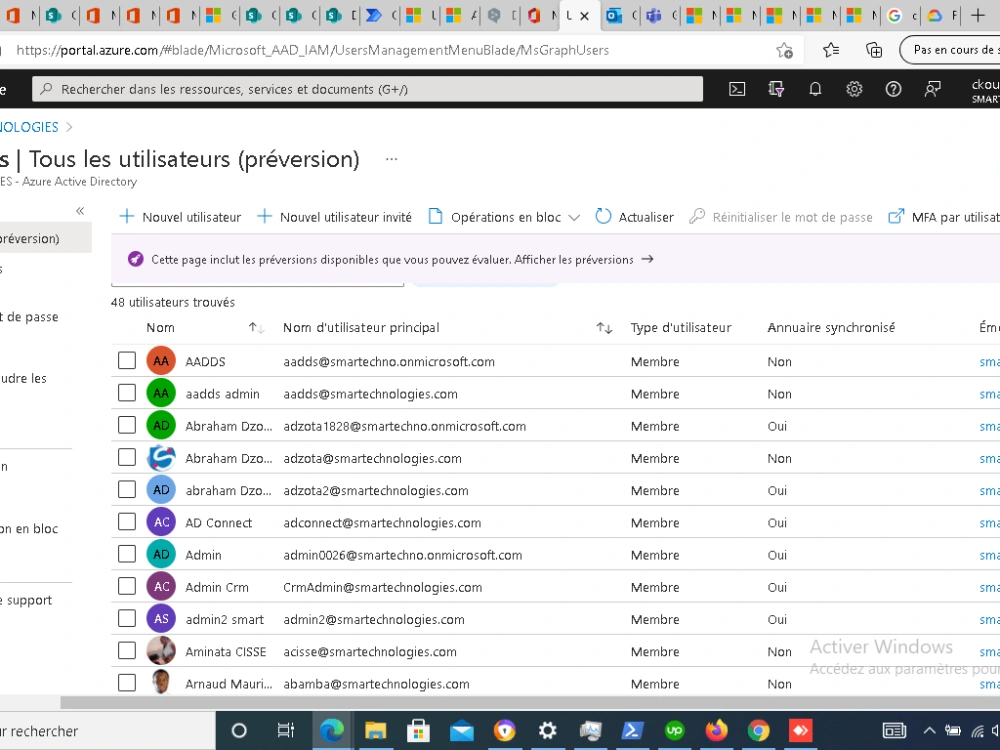Click Cortana circle on taskbar

(239, 730)
